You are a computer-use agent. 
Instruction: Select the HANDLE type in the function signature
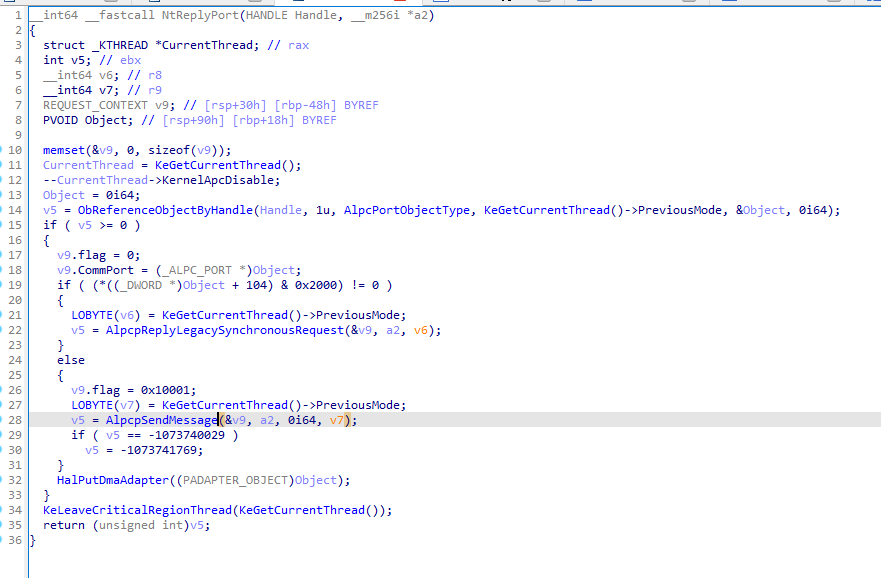pyautogui.click(x=266, y=15)
